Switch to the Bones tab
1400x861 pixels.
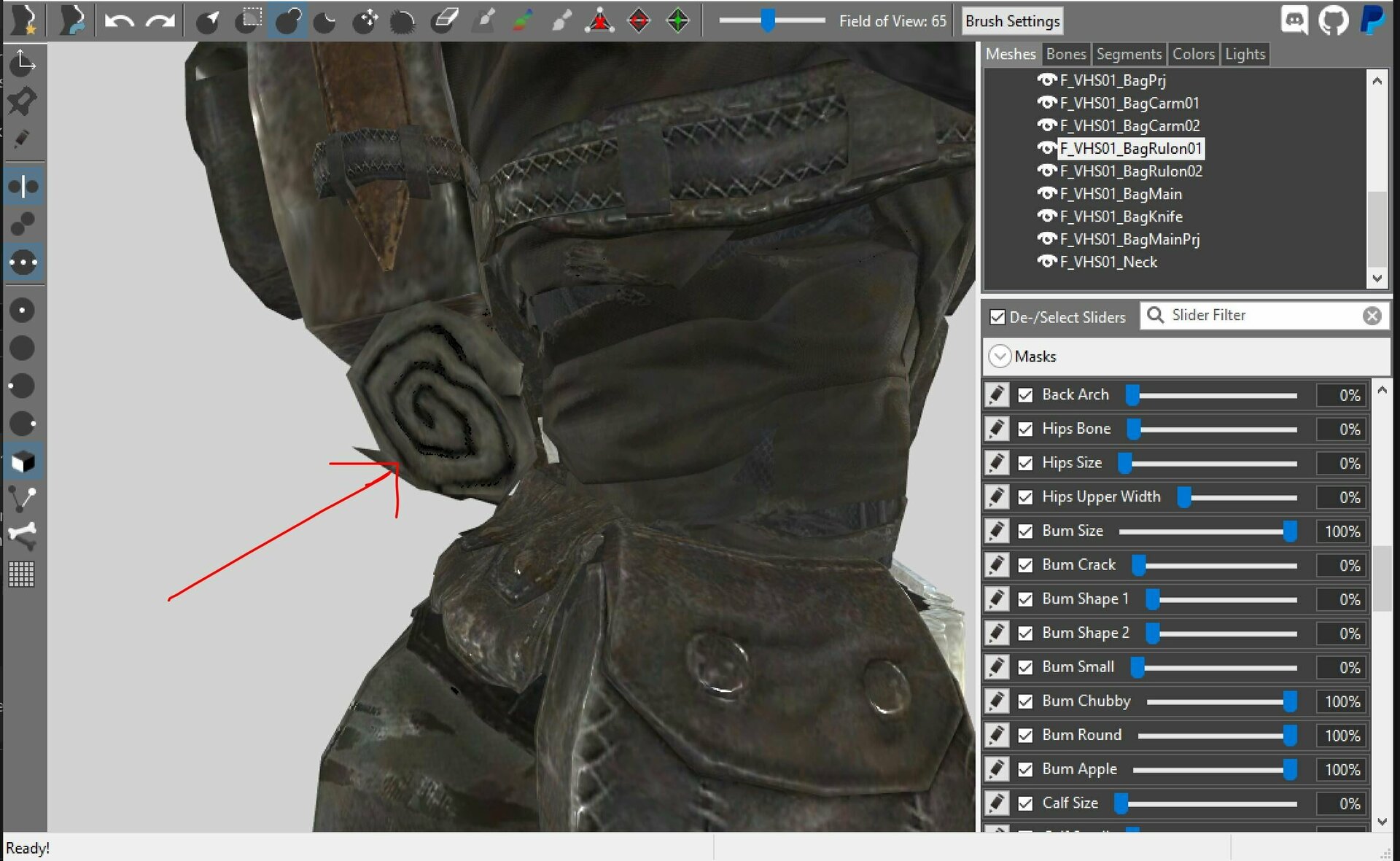pyautogui.click(x=1066, y=54)
